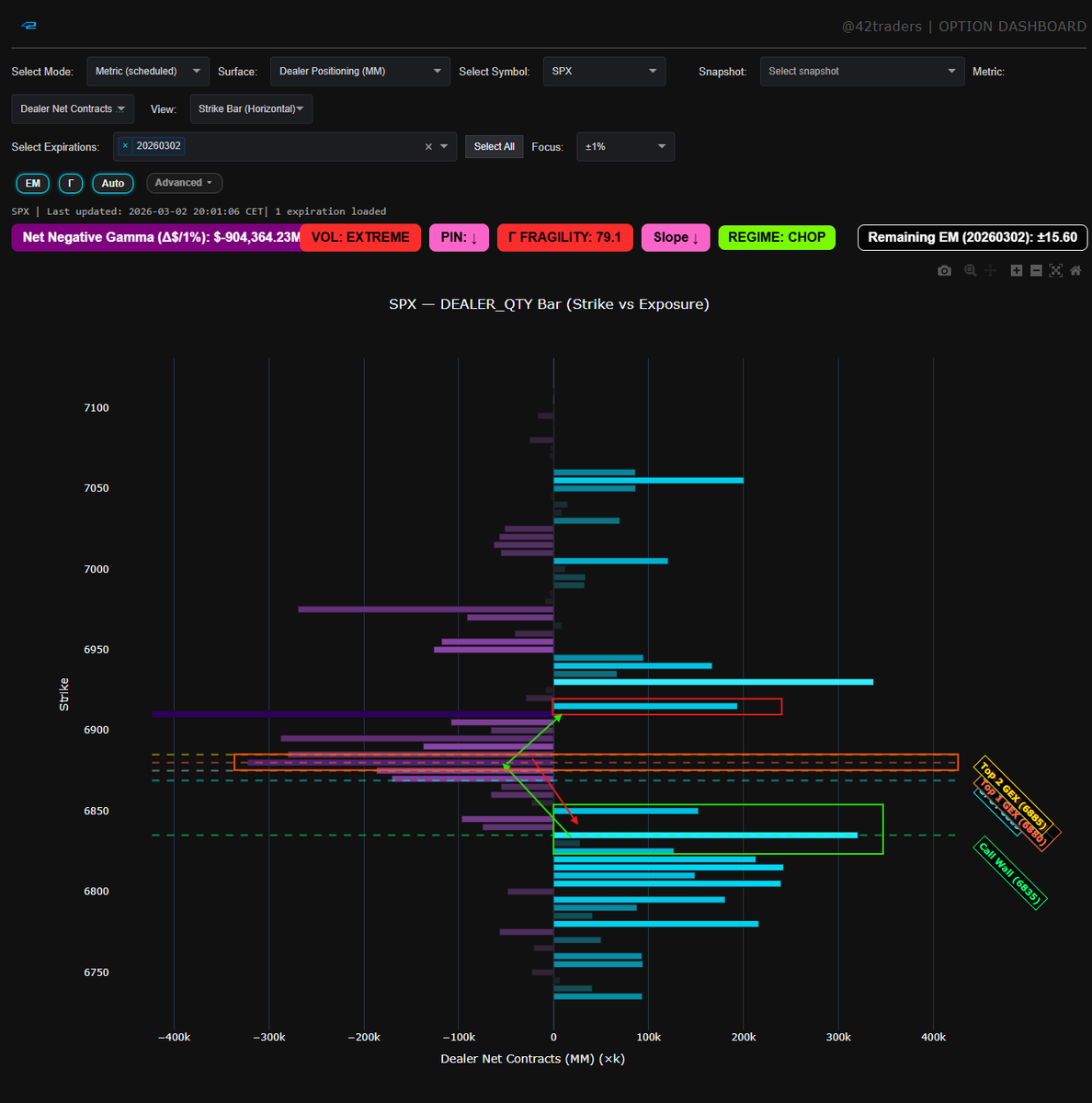The width and height of the screenshot is (1092, 1103).
Task: Open the Metric (scheduled) mode selector
Action: click(147, 71)
